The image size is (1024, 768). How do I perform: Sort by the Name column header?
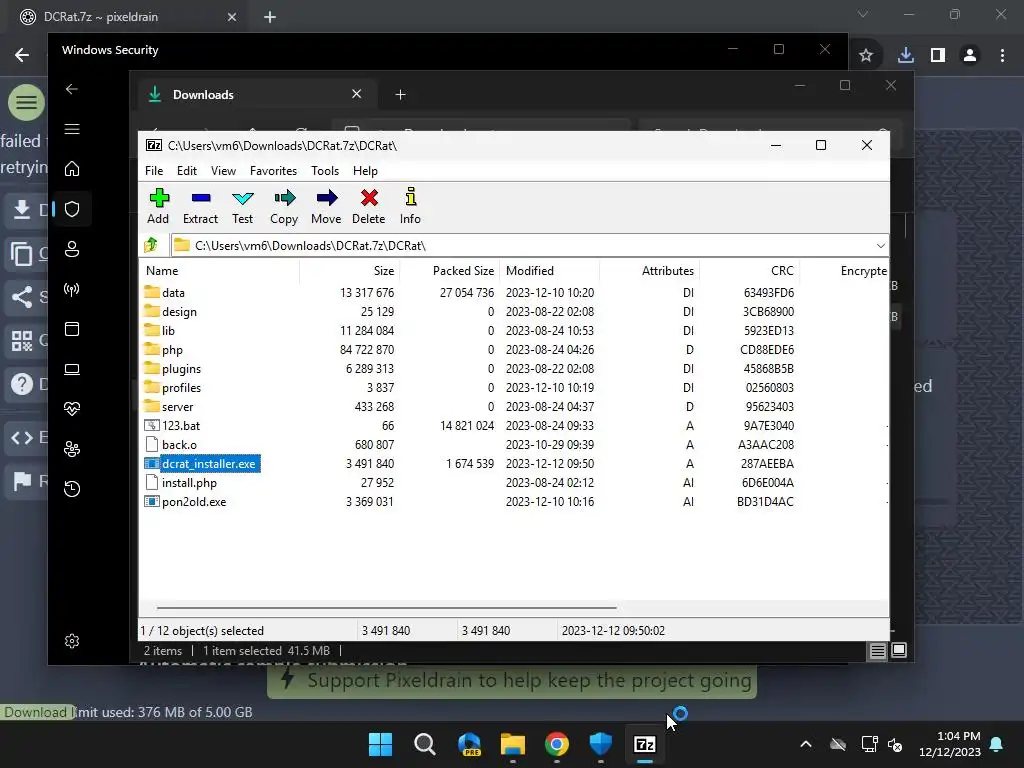point(219,270)
